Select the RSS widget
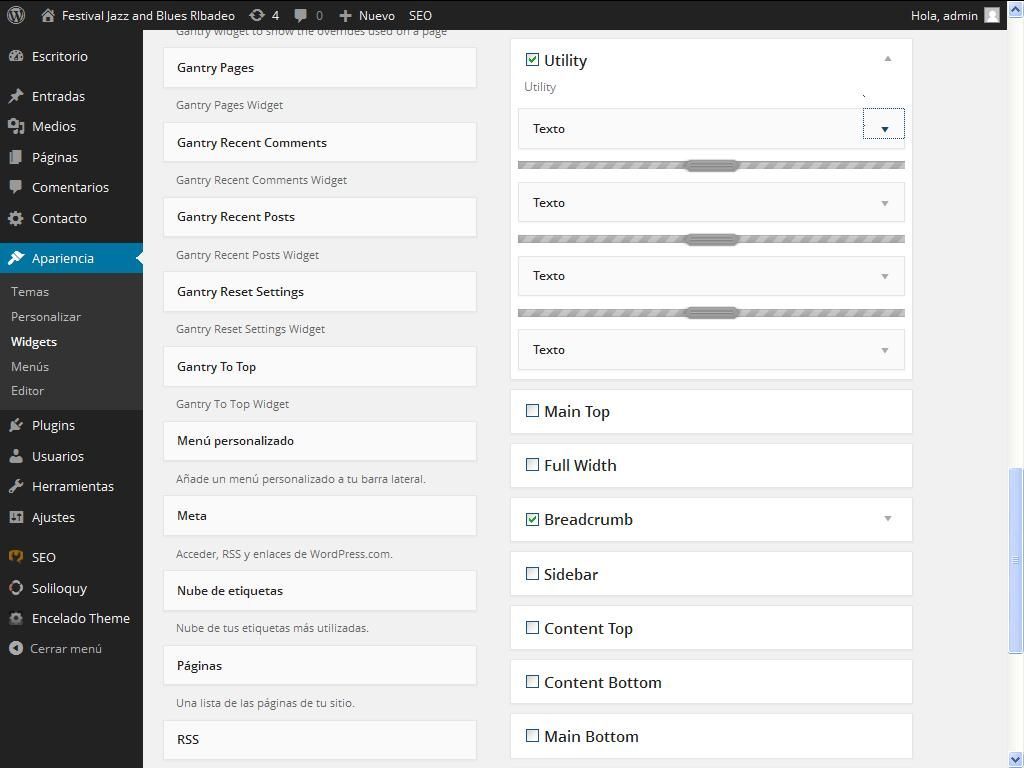 click(x=320, y=740)
